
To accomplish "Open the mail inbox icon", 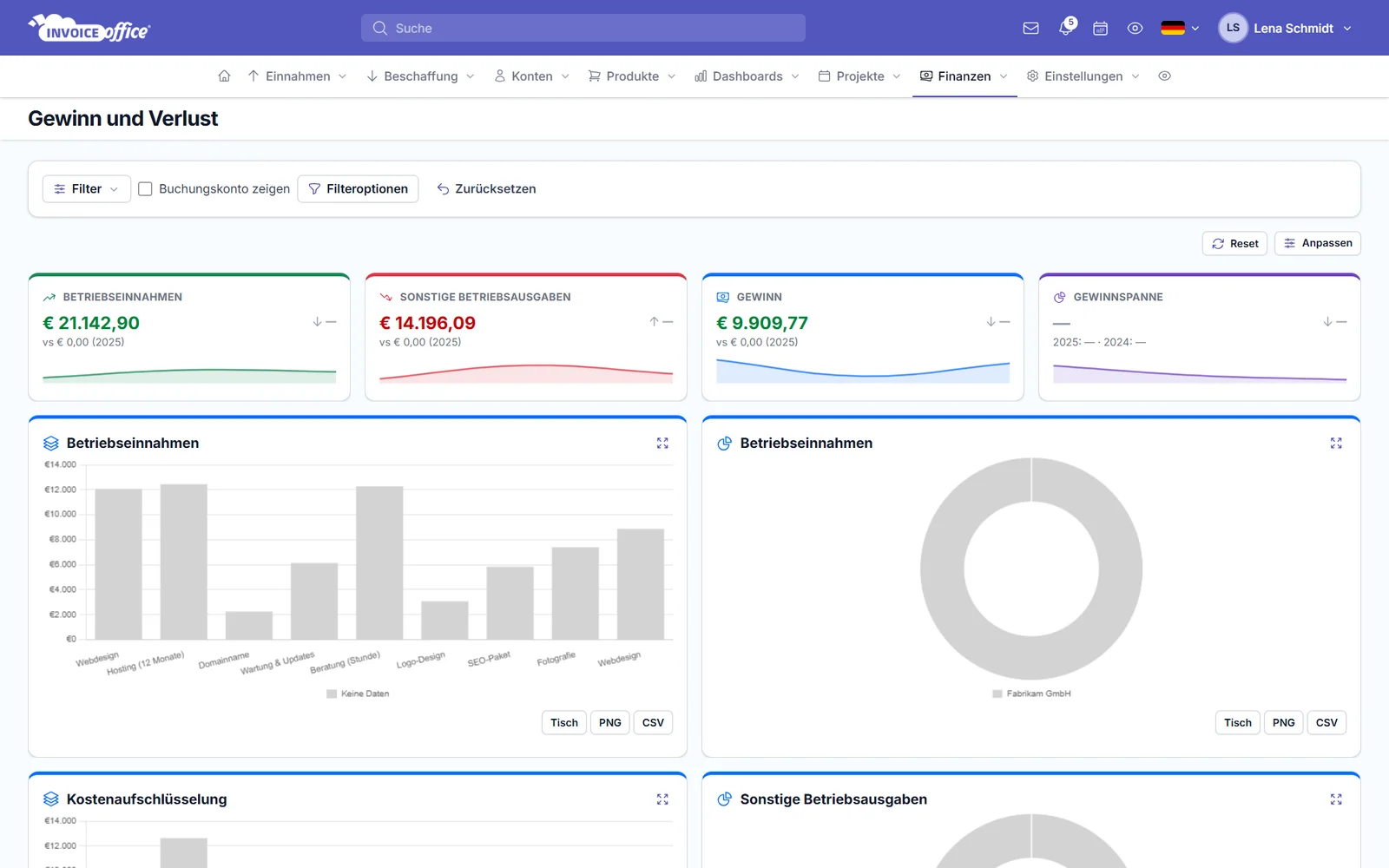I will coord(1030,28).
